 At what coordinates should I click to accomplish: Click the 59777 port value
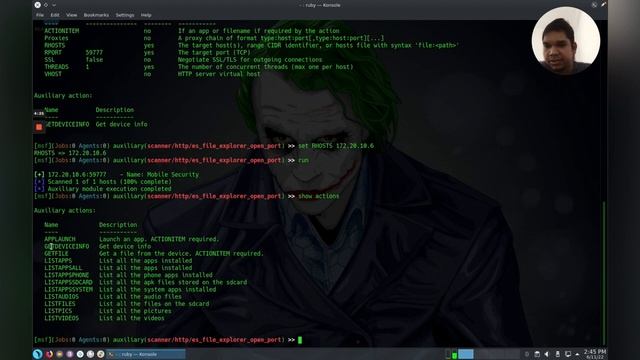pyautogui.click(x=94, y=53)
